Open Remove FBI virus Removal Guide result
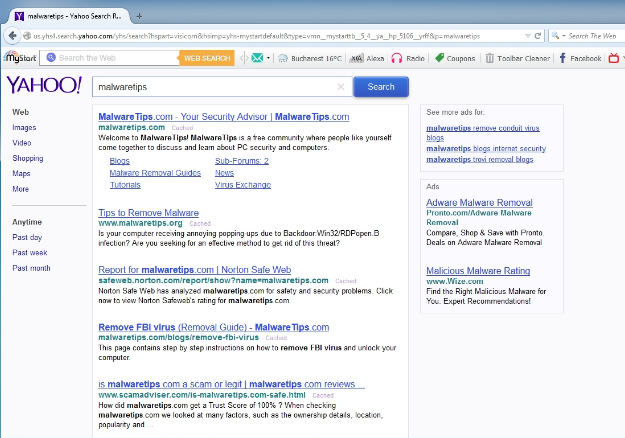Viewport: 625px width, 438px height. coord(214,327)
